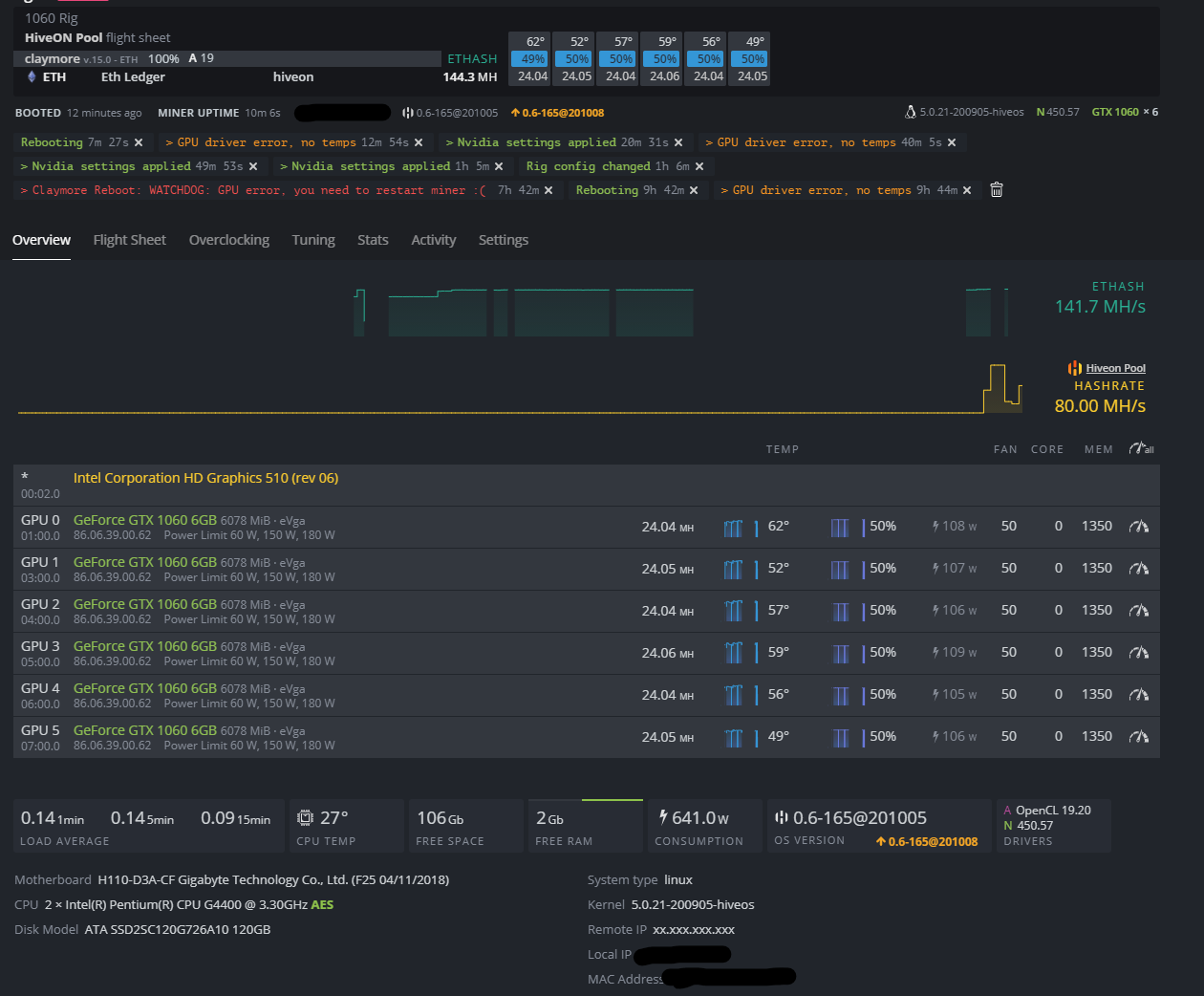
Task: Dismiss the 'Rig config changed' message
Action: tap(699, 166)
